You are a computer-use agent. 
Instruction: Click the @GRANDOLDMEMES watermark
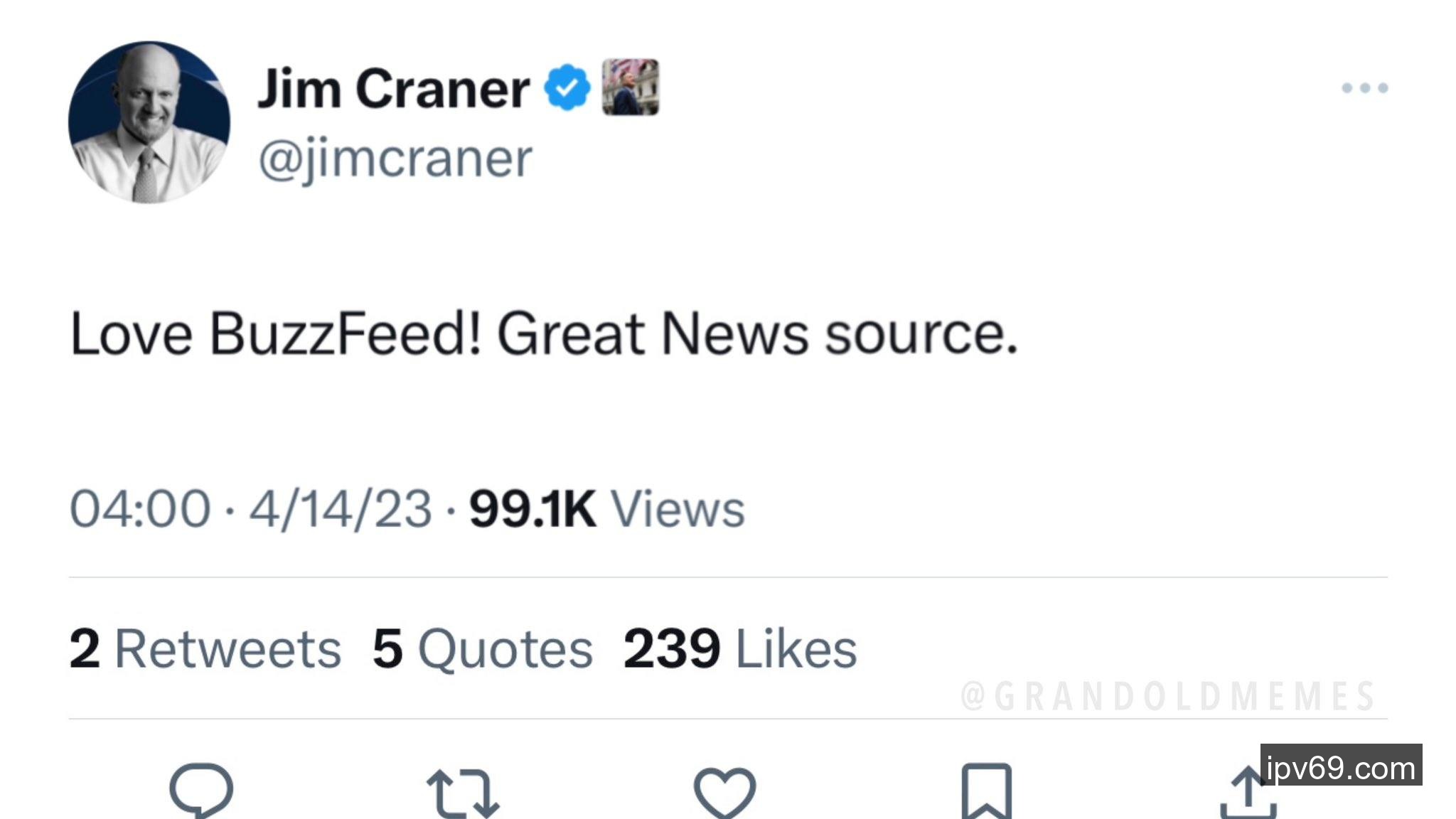1167,696
